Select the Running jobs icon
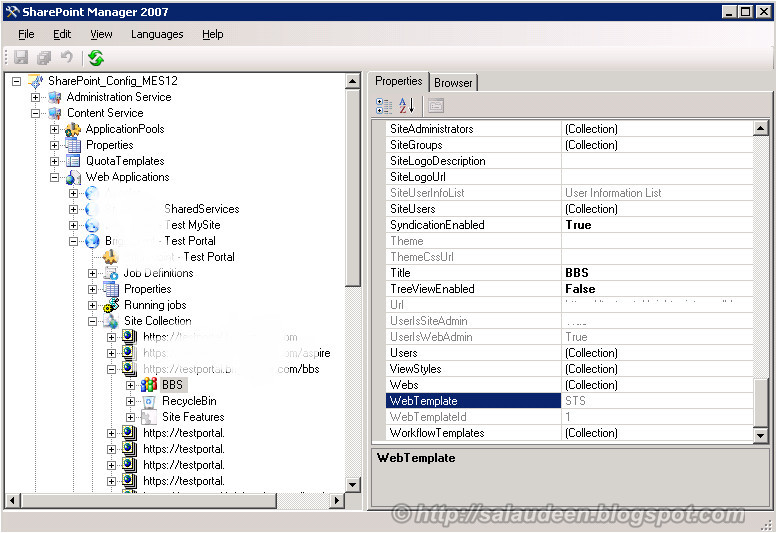776x533 pixels. tap(111, 305)
